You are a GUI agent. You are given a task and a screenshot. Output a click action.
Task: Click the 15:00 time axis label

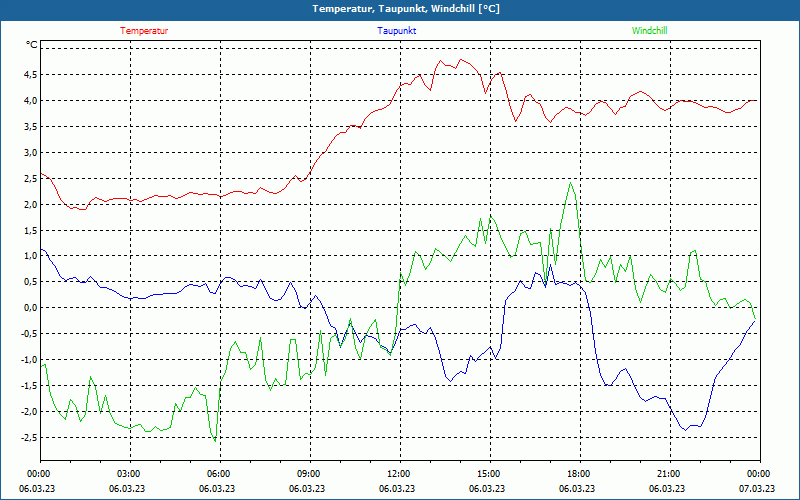click(490, 474)
